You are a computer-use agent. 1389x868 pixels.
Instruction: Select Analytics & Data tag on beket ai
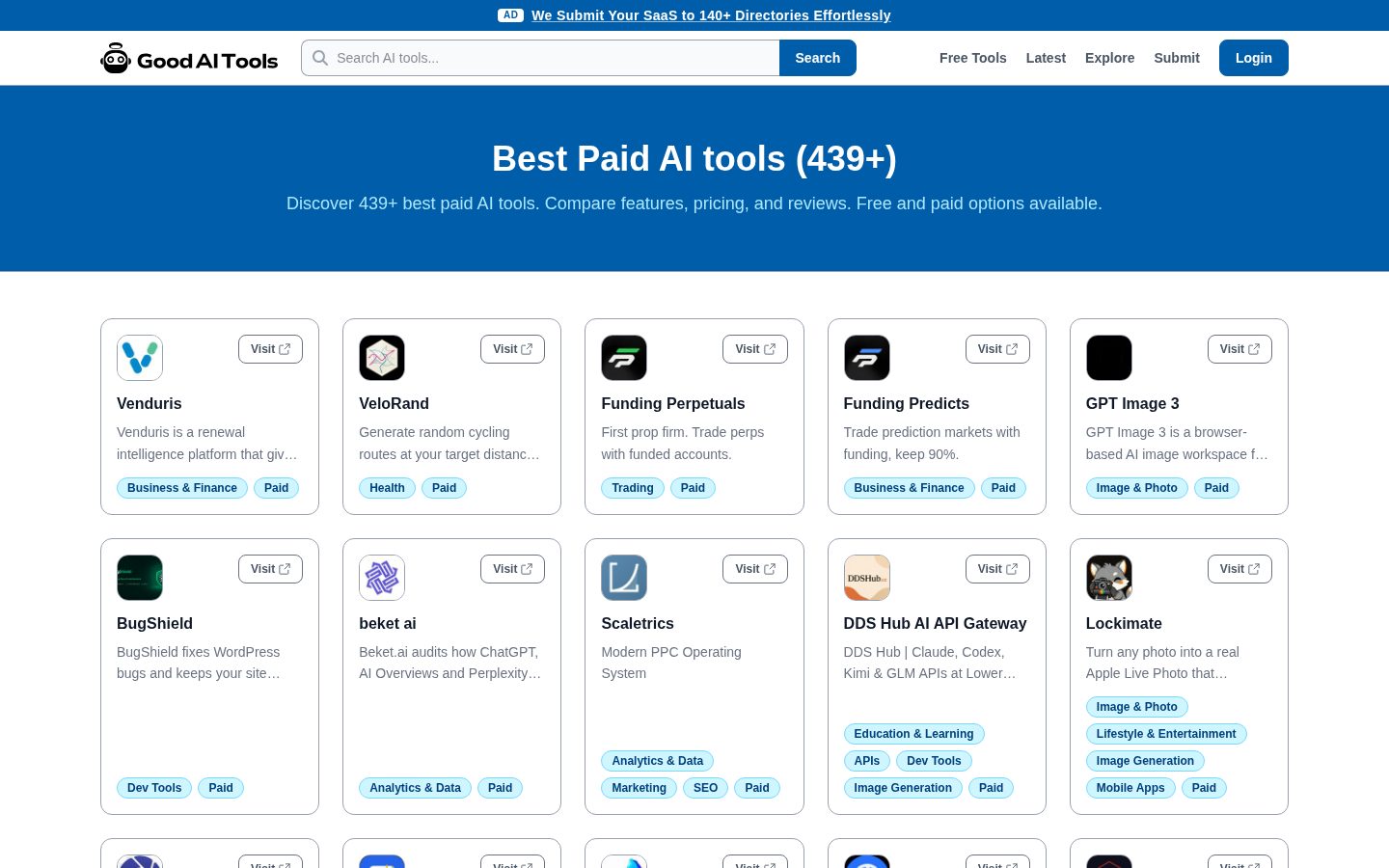point(415,788)
